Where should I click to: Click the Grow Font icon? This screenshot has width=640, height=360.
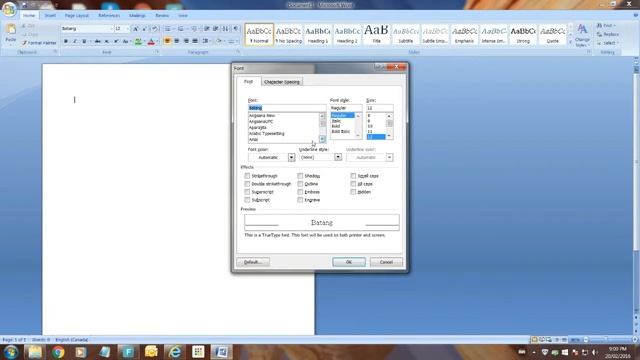pyautogui.click(x=136, y=29)
